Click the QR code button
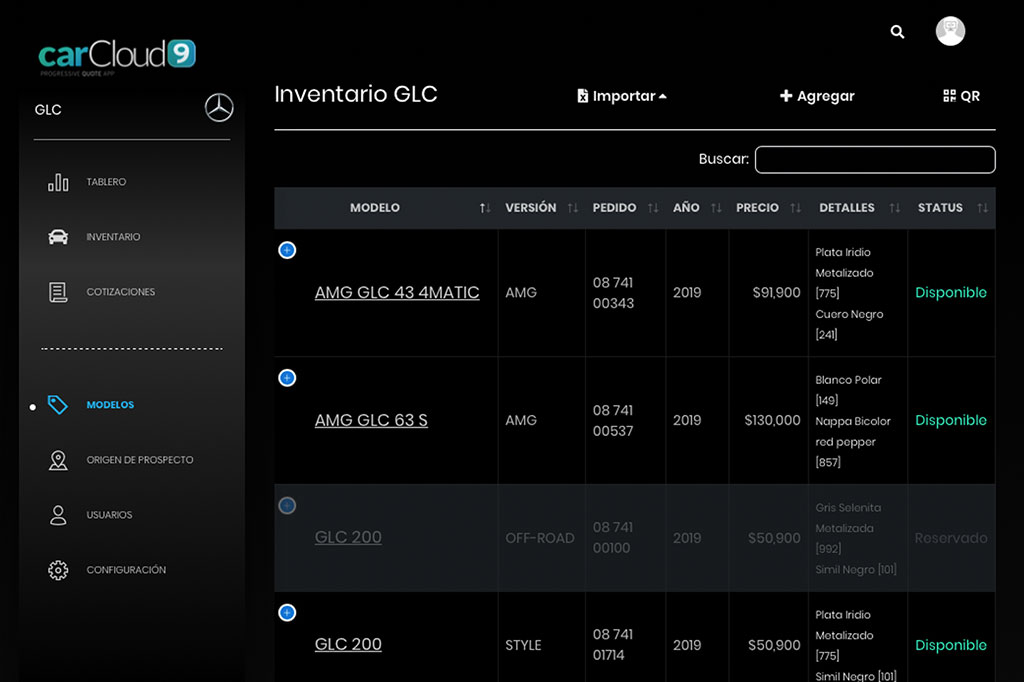This screenshot has height=682, width=1024. [x=961, y=96]
